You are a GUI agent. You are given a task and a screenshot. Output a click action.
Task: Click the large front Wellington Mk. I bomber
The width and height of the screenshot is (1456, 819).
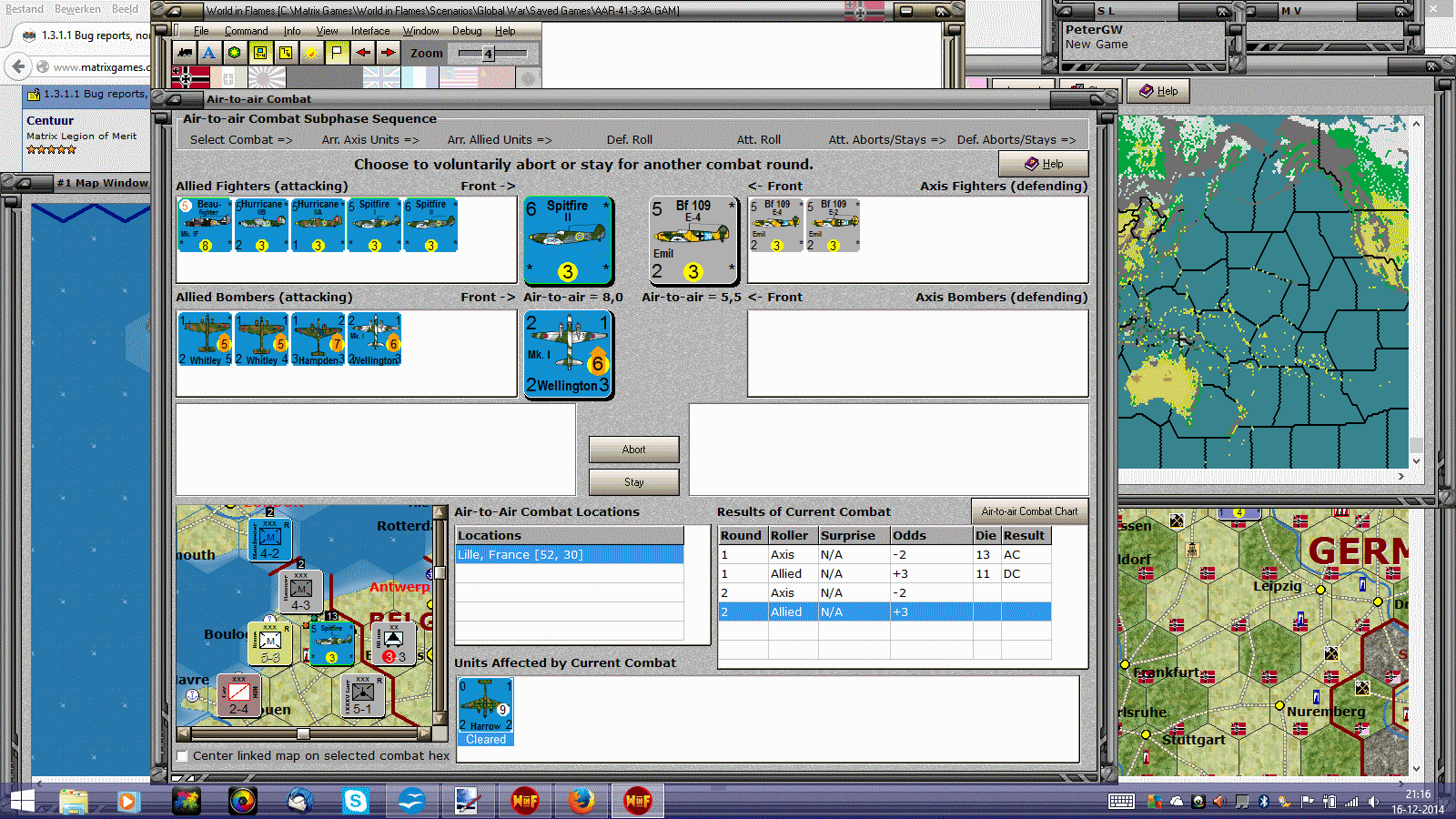568,354
